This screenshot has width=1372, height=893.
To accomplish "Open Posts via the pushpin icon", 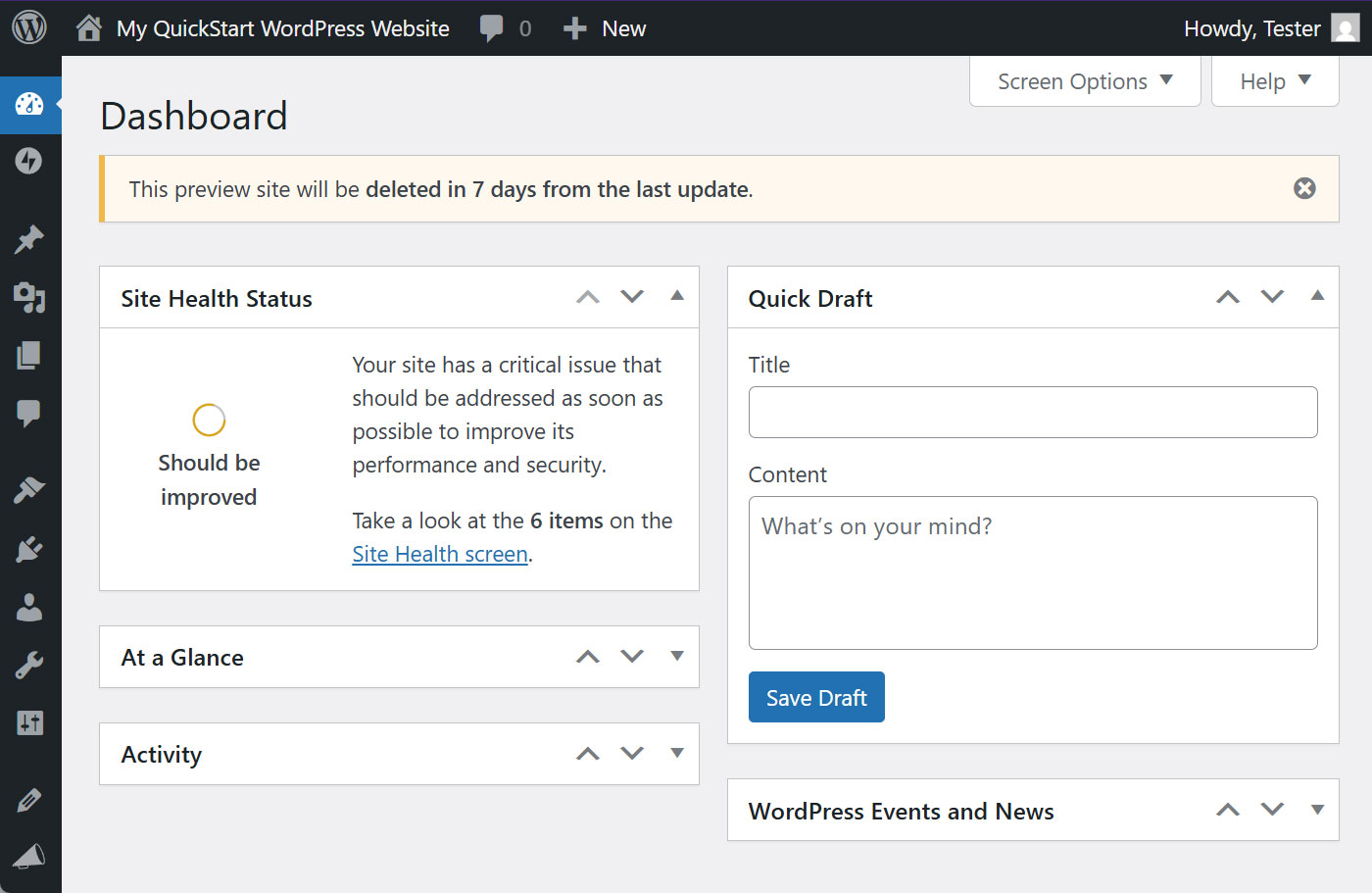I will 30,239.
